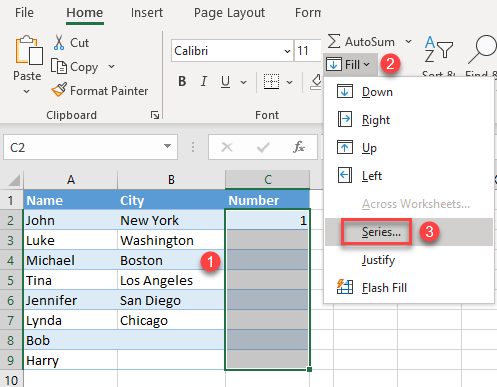Choose Flash Fill in the Fill menu

[x=409, y=287]
